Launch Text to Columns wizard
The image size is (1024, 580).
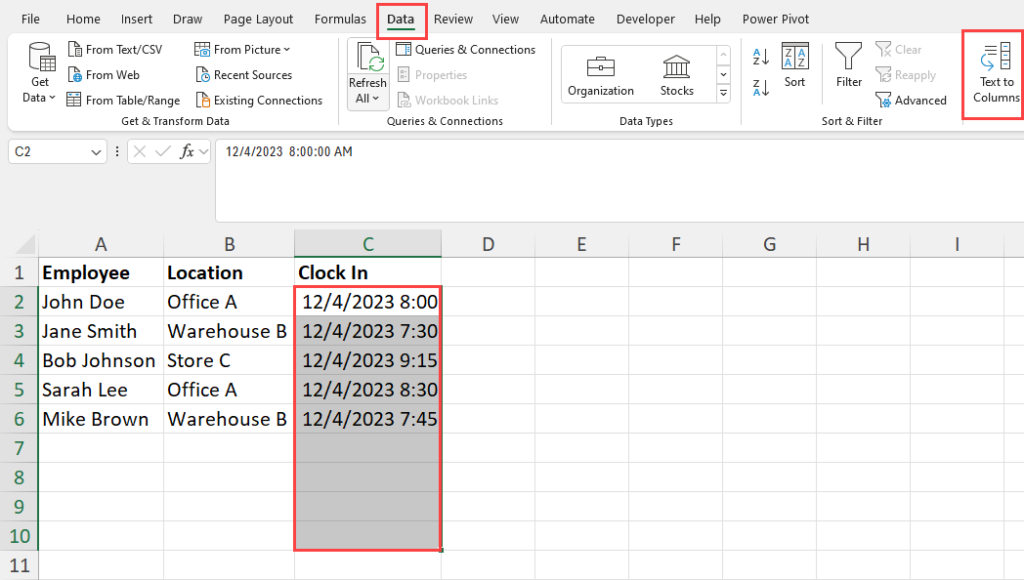pyautogui.click(x=996, y=73)
